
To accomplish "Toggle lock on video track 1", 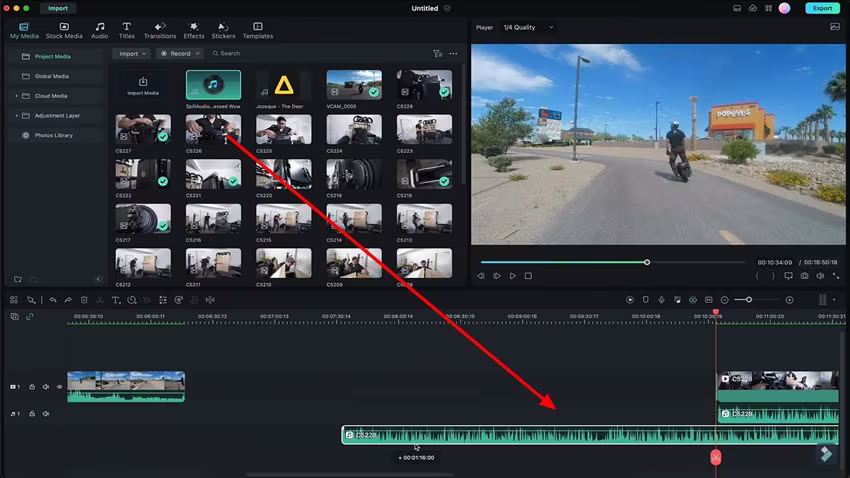I will click(32, 387).
